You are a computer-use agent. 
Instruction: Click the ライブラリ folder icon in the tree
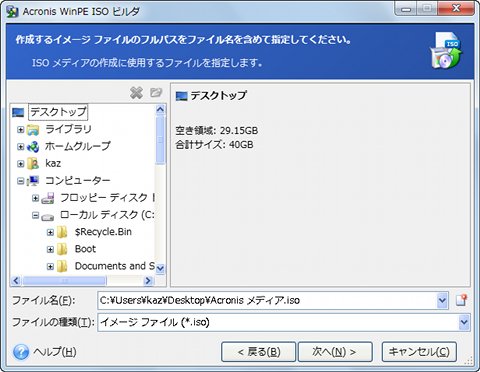coord(33,129)
